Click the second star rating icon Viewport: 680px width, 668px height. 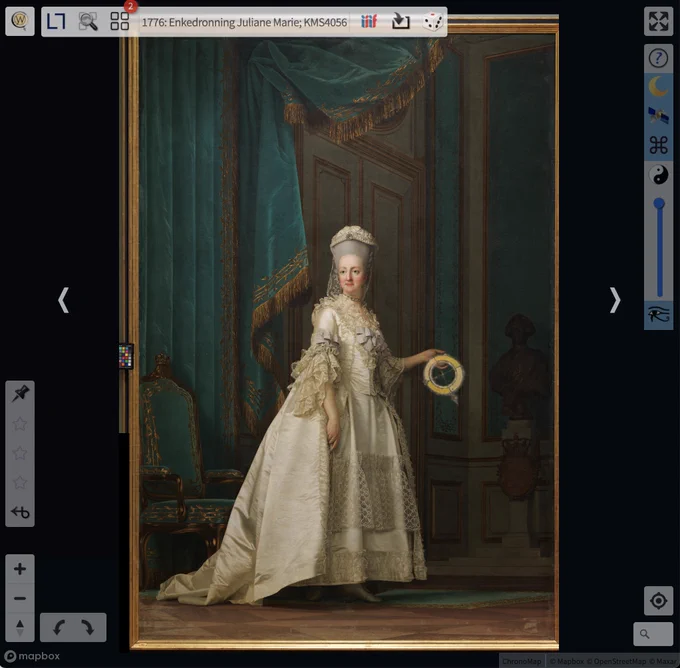click(x=20, y=453)
